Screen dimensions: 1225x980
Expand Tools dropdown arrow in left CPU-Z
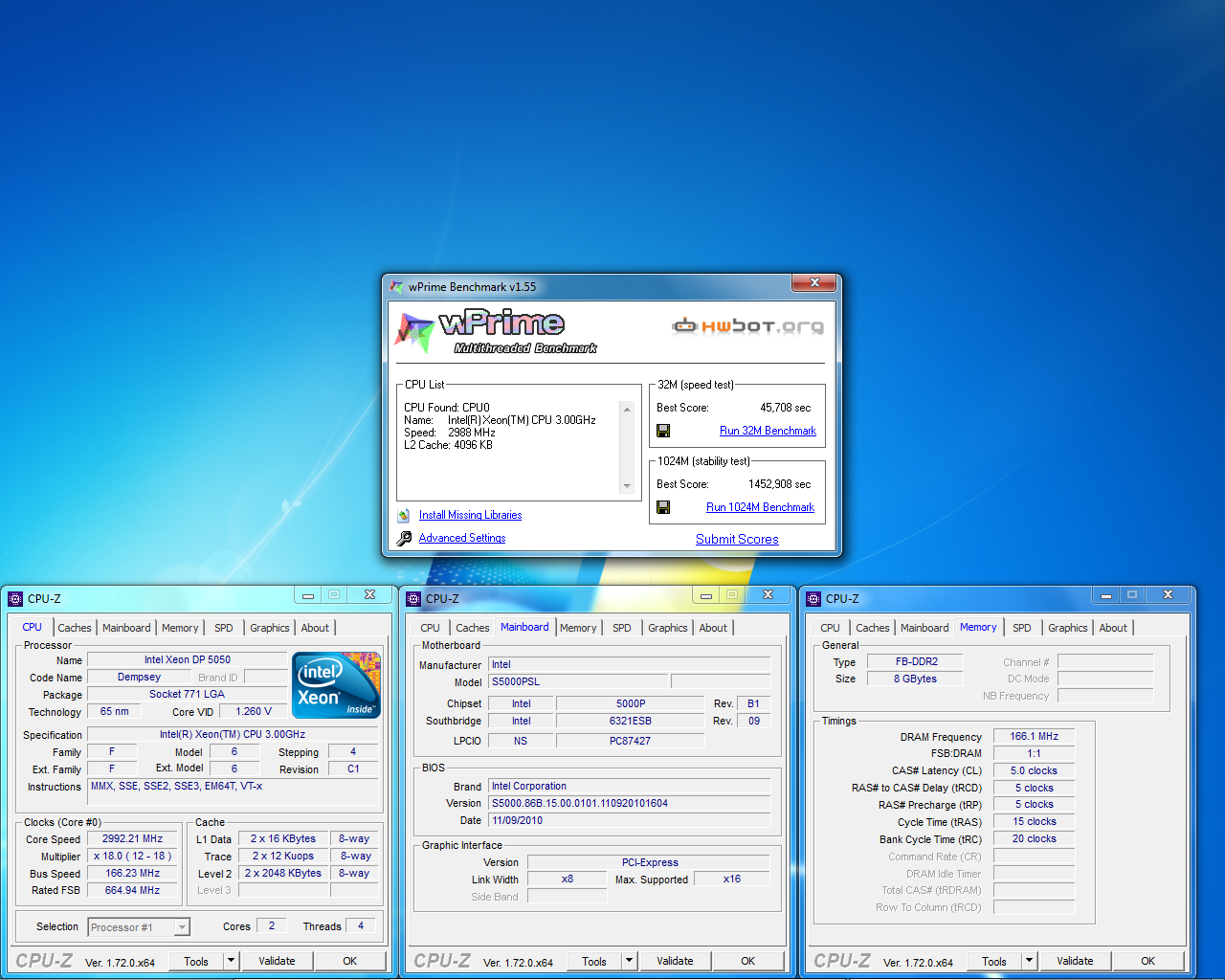[231, 961]
